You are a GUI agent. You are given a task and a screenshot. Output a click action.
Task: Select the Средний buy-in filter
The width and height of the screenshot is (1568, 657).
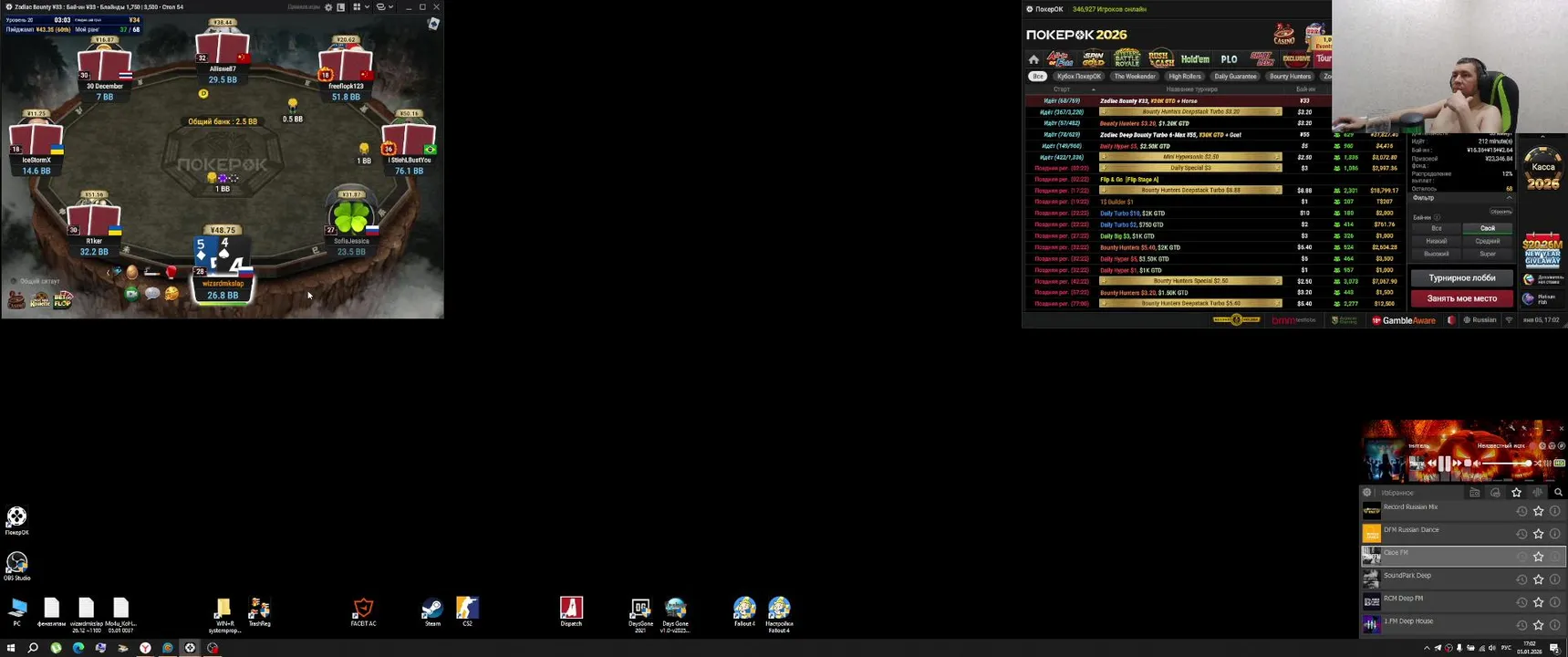click(1488, 241)
